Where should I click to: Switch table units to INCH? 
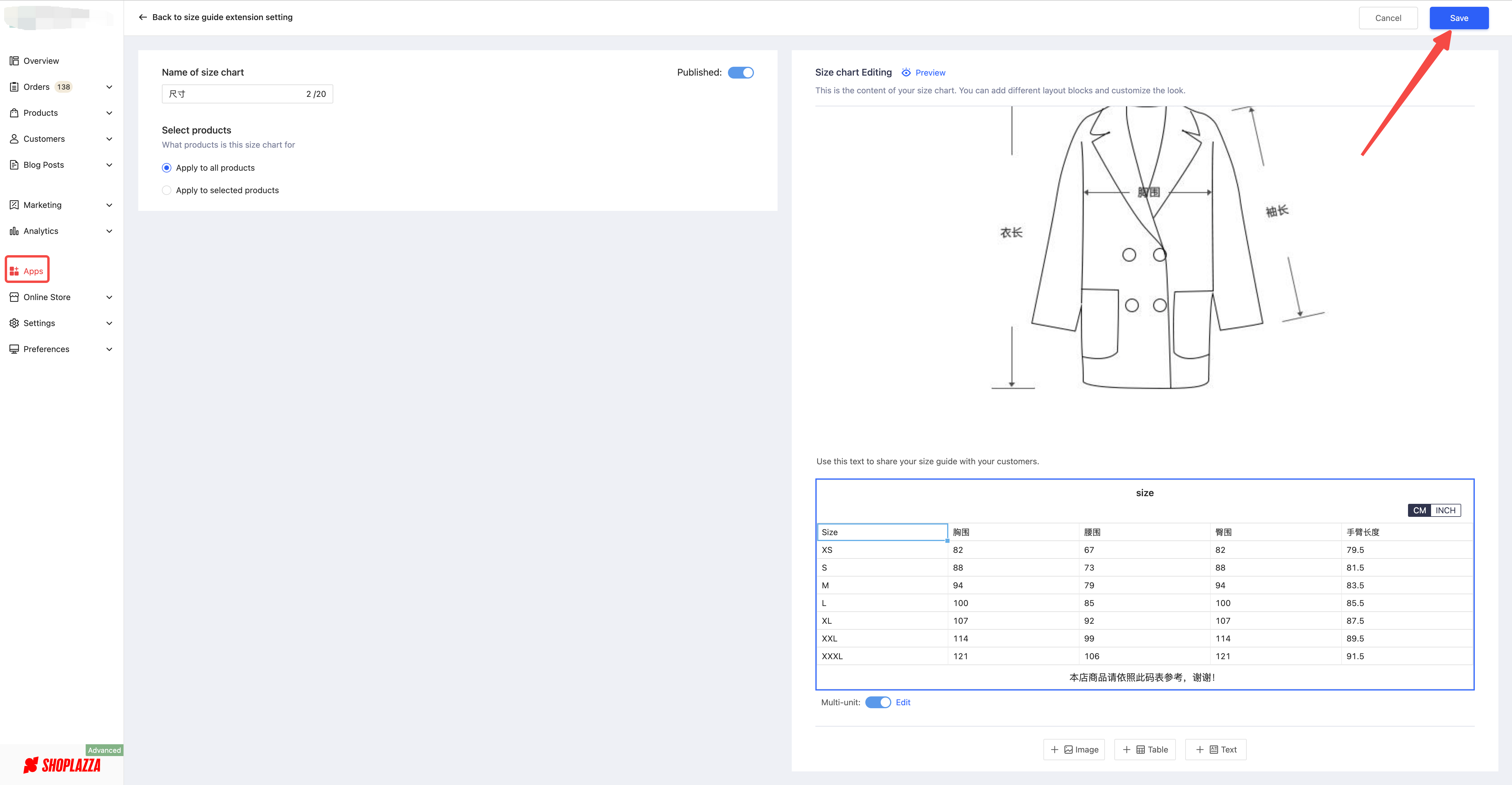point(1446,510)
